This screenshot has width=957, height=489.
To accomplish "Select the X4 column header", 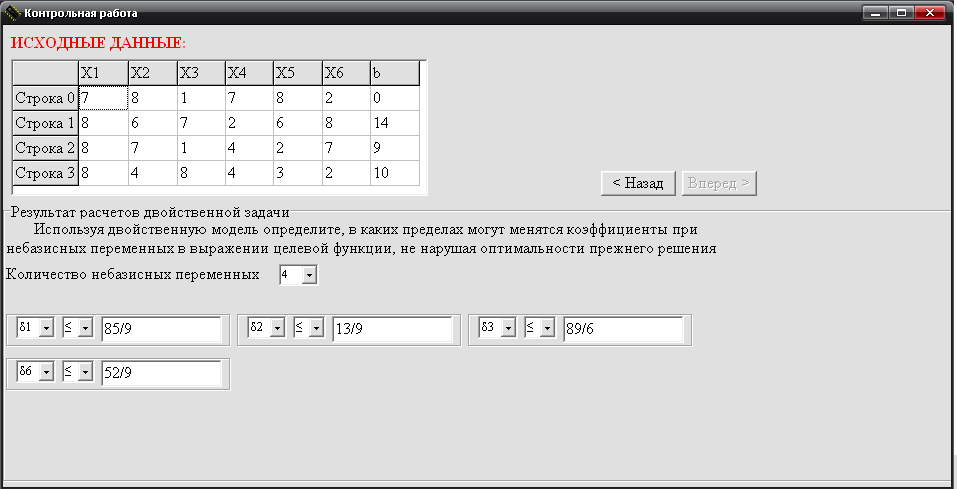I will click(x=250, y=73).
